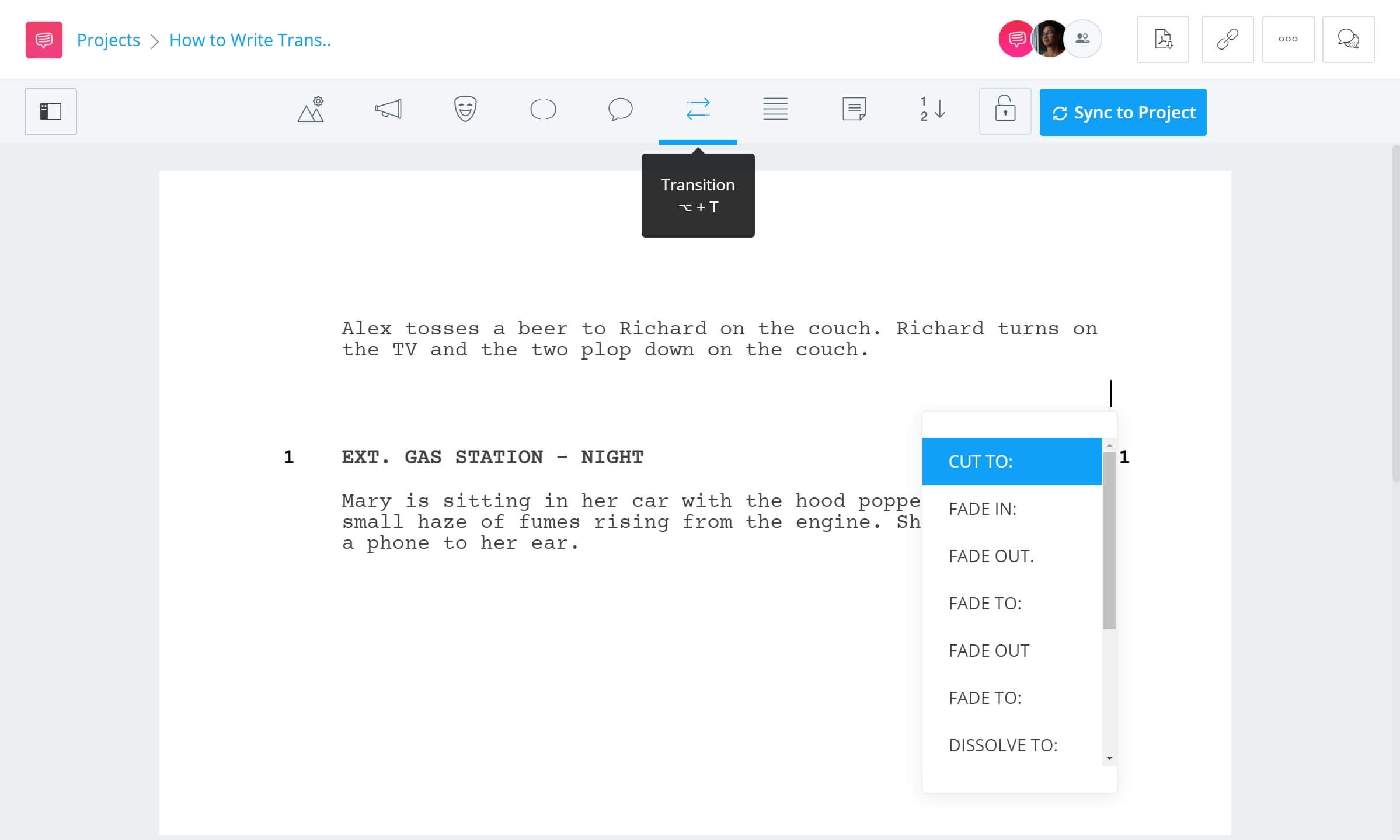Click the Scene/Location icon in toolbar
This screenshot has width=1400, height=840.
(310, 111)
